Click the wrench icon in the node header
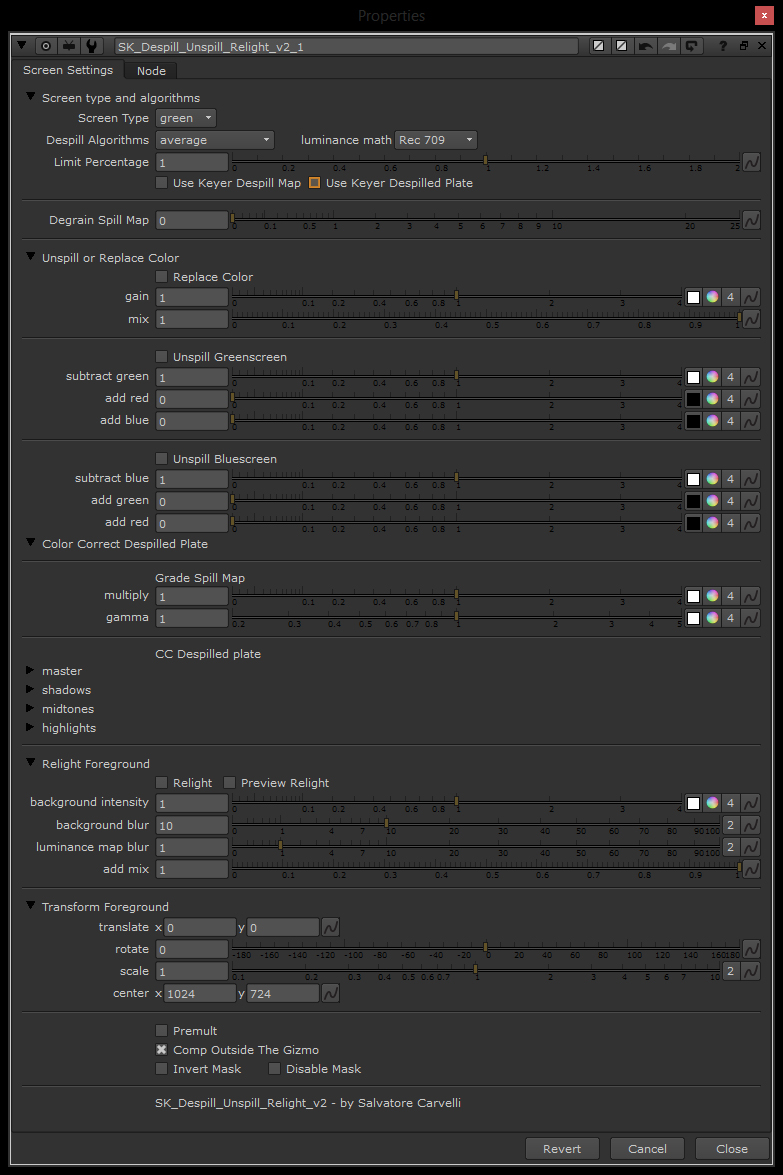Viewport: 783px width, 1175px height. [92, 46]
